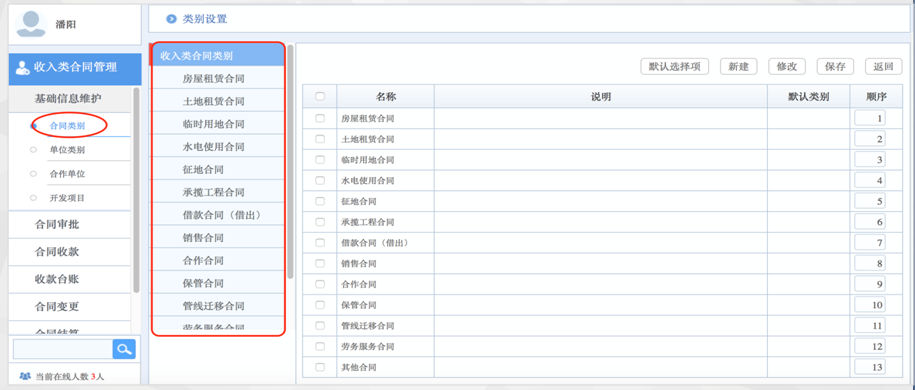The height and width of the screenshot is (390, 915).
Task: Check the box for 征地合同 row
Action: (320, 201)
